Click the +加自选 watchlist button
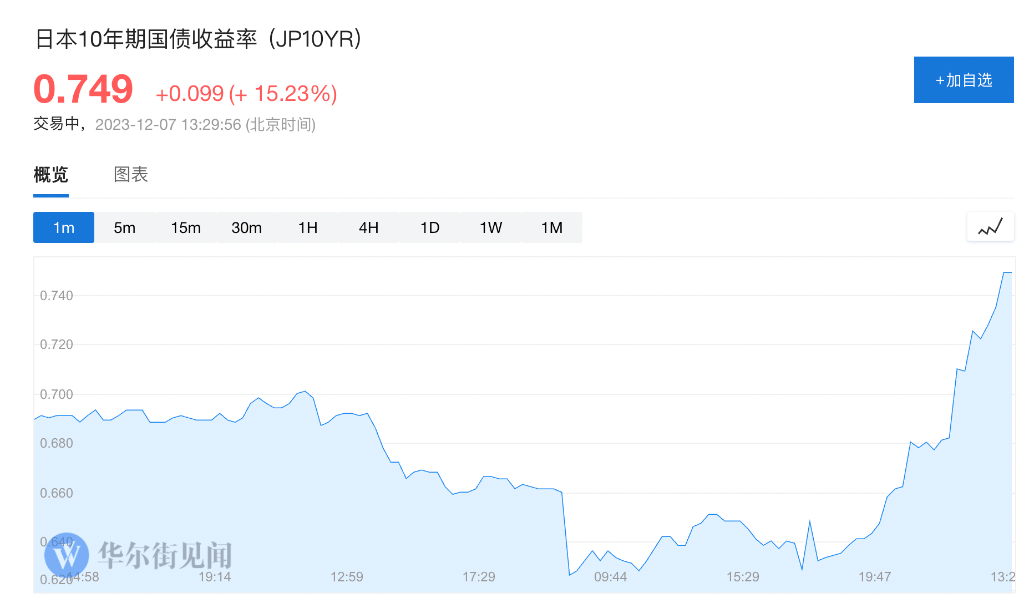 point(963,80)
